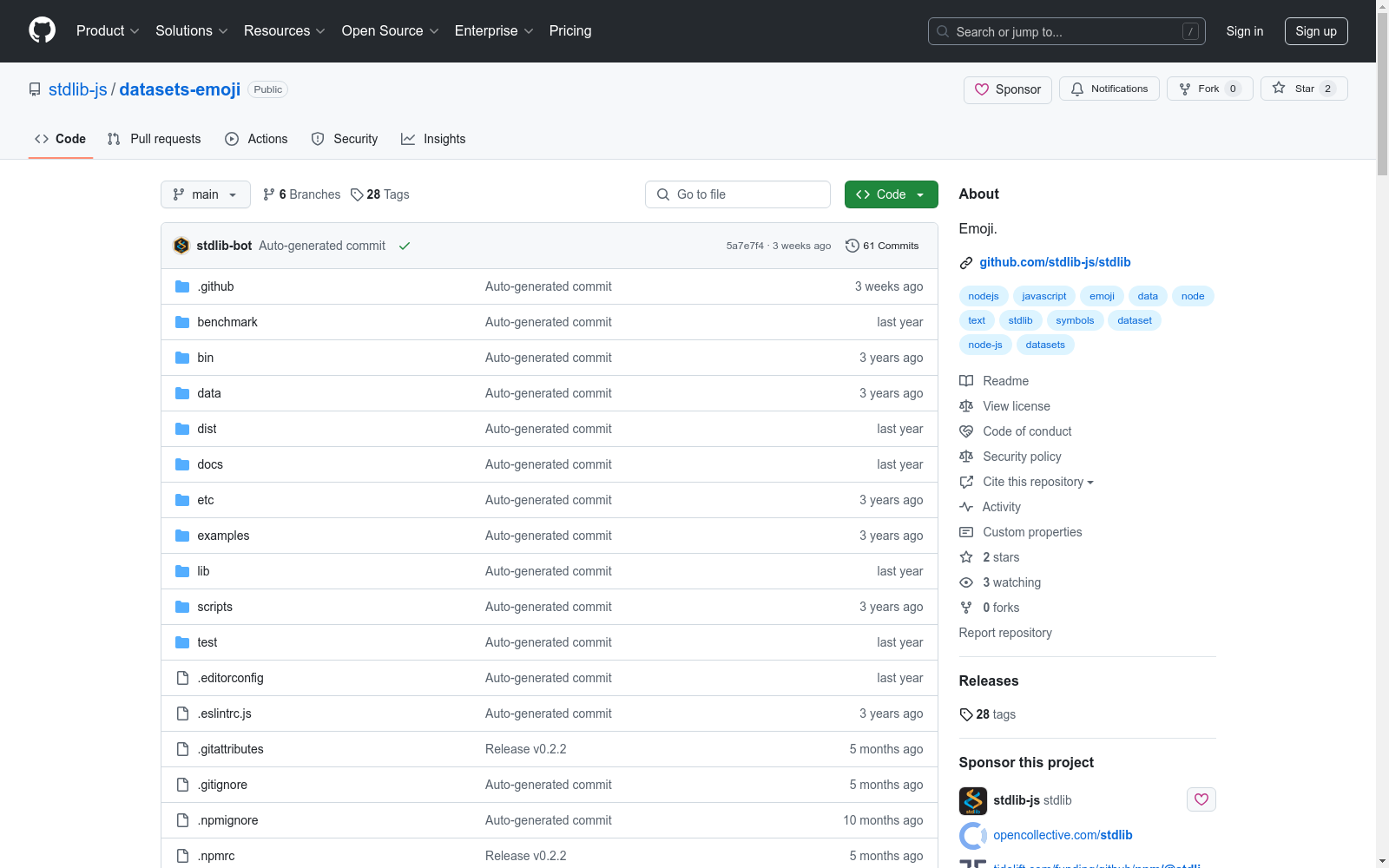Click the Sponsor button
Screen dimensions: 1389x868
point(1008,89)
